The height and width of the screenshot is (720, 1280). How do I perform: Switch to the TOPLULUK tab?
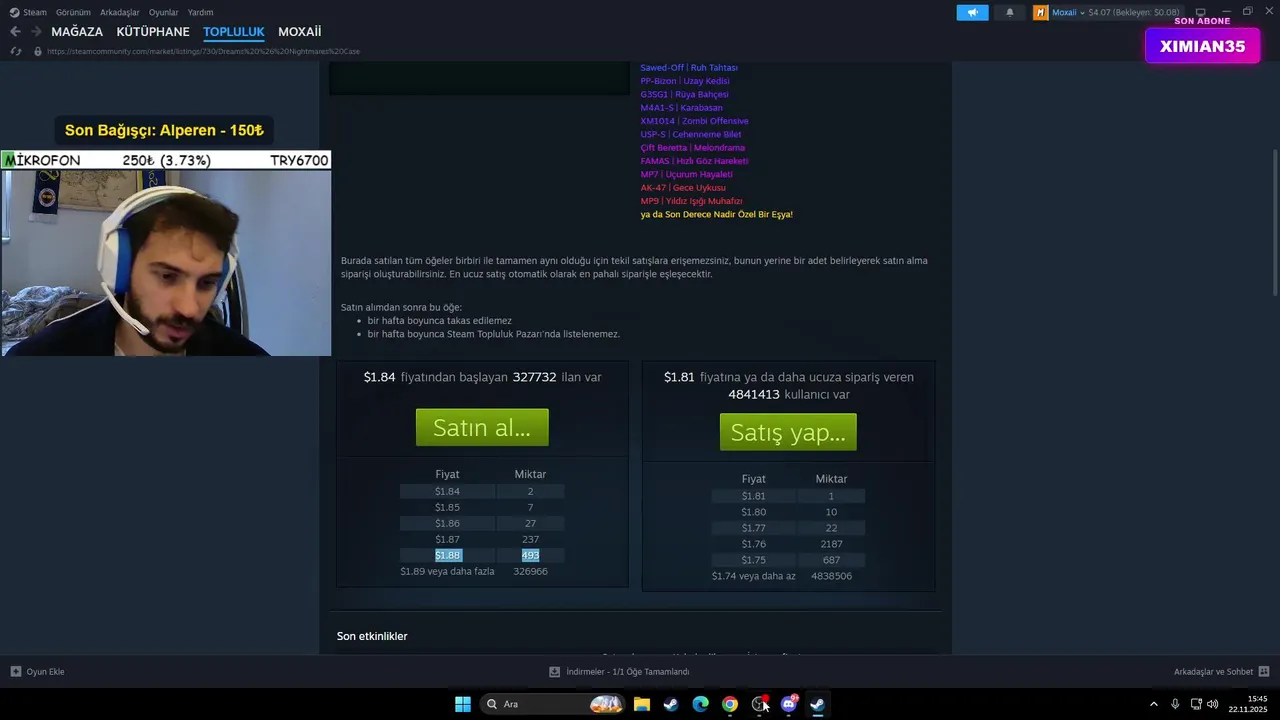[234, 32]
